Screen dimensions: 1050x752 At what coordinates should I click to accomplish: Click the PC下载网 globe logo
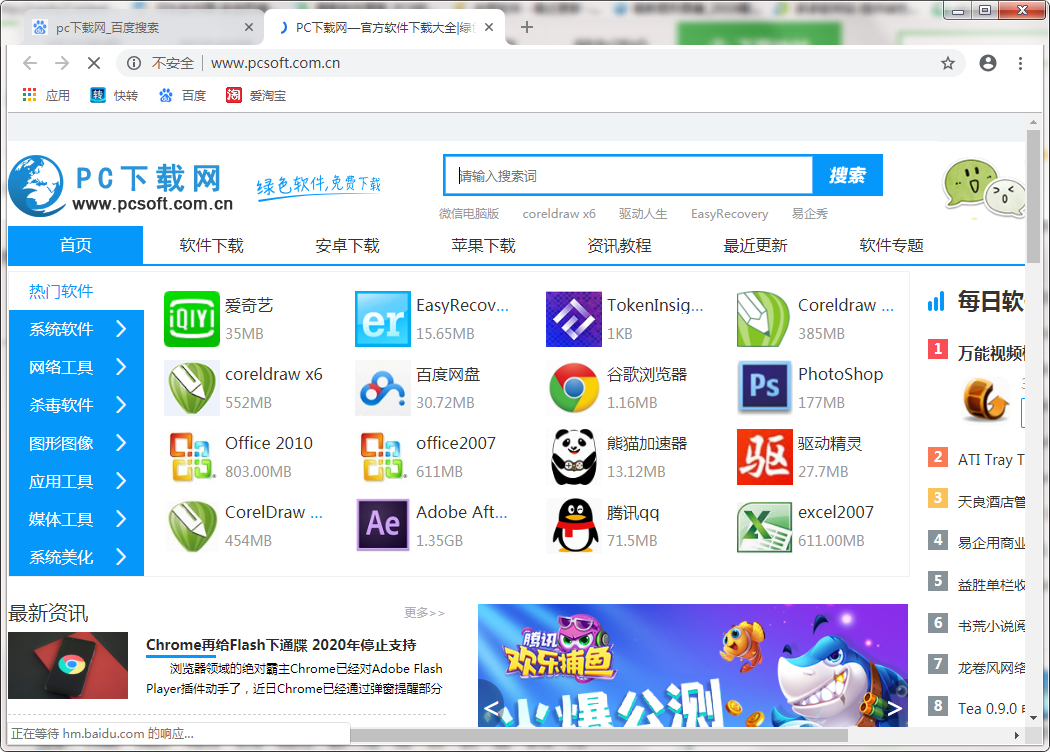[36, 185]
